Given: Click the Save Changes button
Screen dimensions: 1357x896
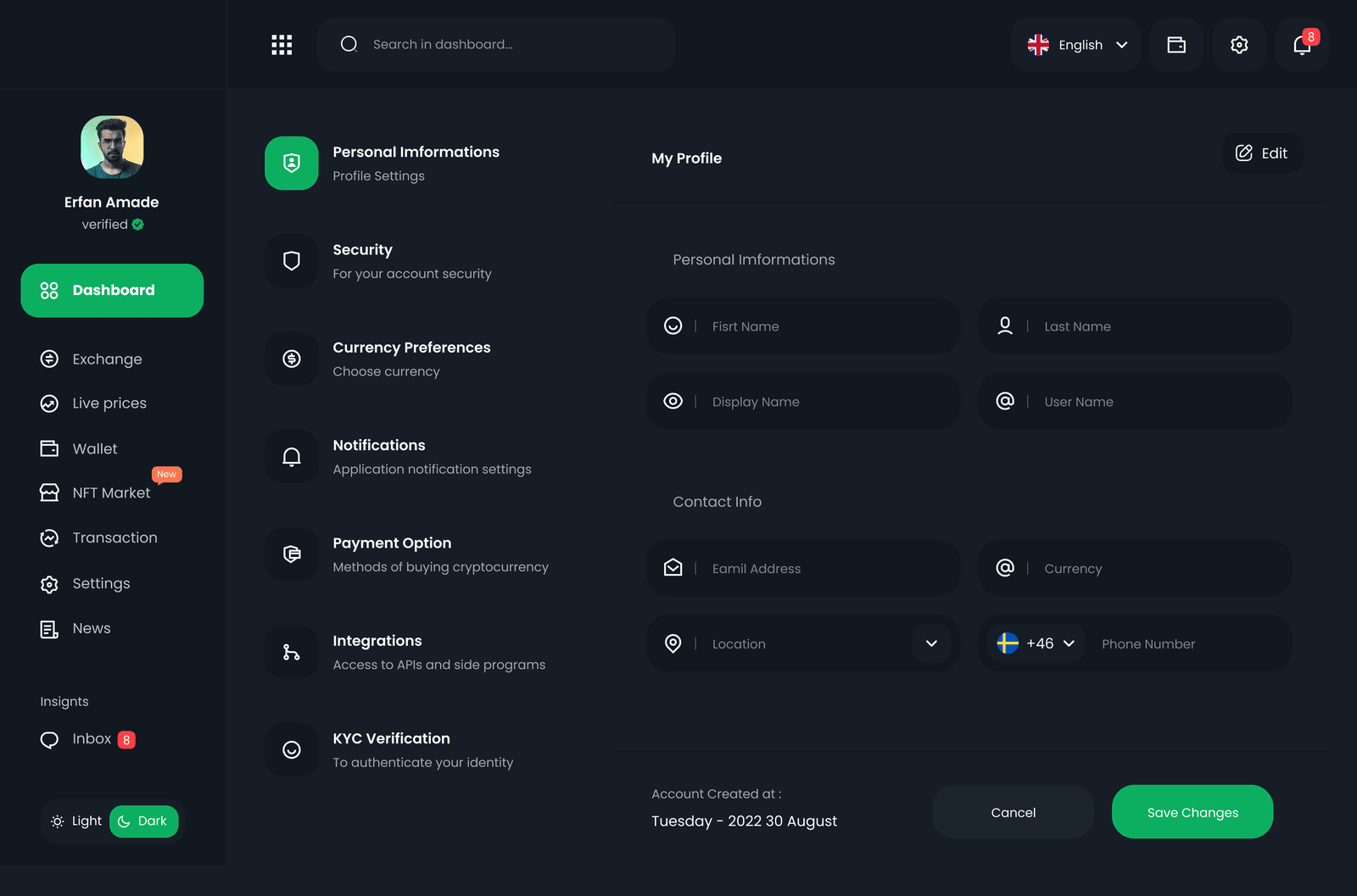Looking at the screenshot, I should [1192, 812].
